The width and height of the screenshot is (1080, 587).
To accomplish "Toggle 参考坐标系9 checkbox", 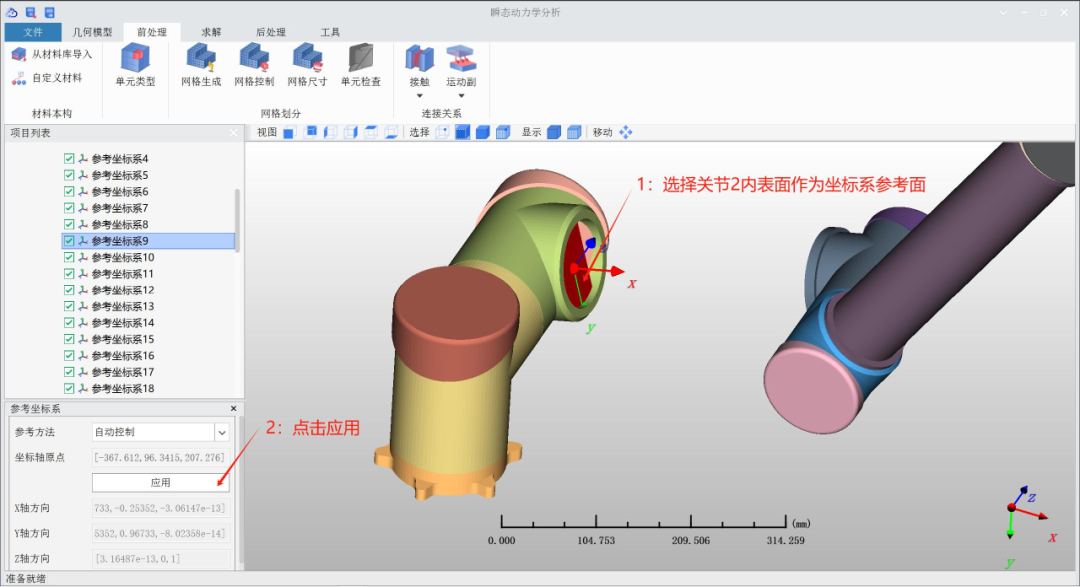I will point(69,241).
